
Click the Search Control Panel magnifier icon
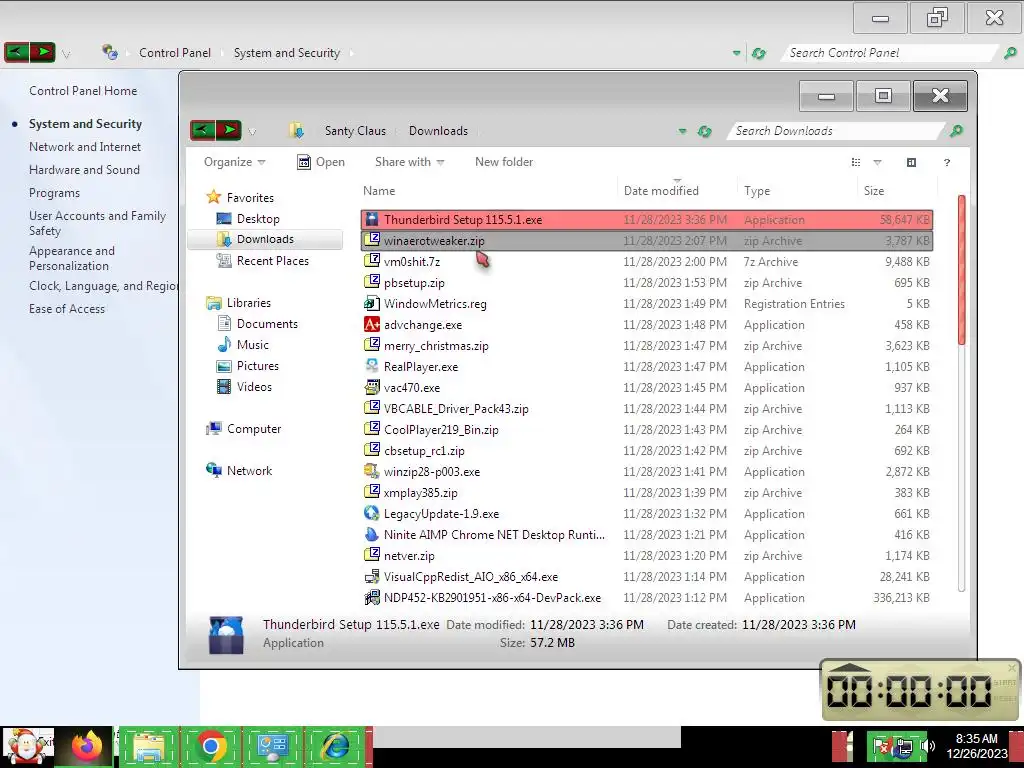pyautogui.click(x=1010, y=53)
